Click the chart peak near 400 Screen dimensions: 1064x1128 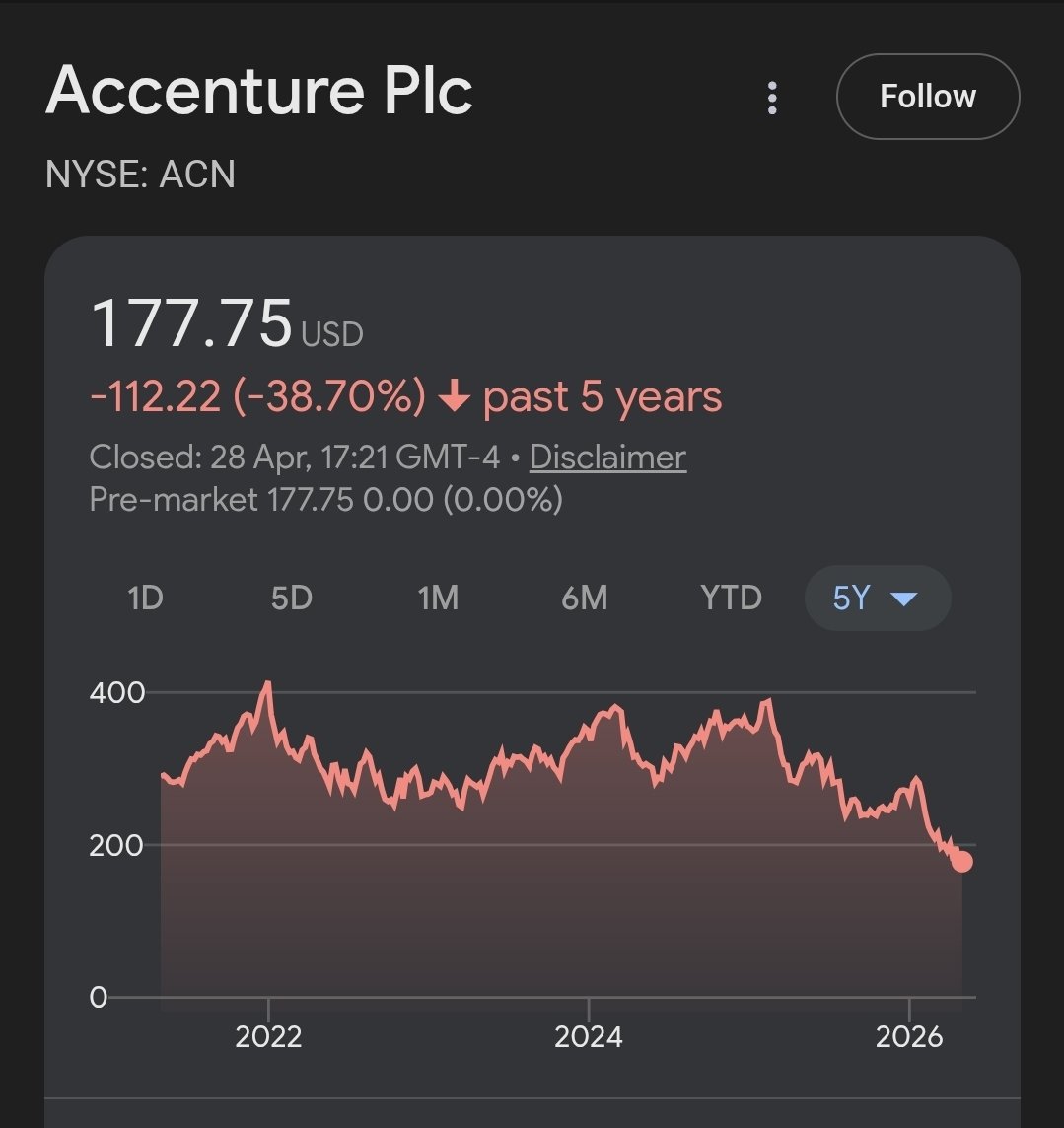(267, 683)
